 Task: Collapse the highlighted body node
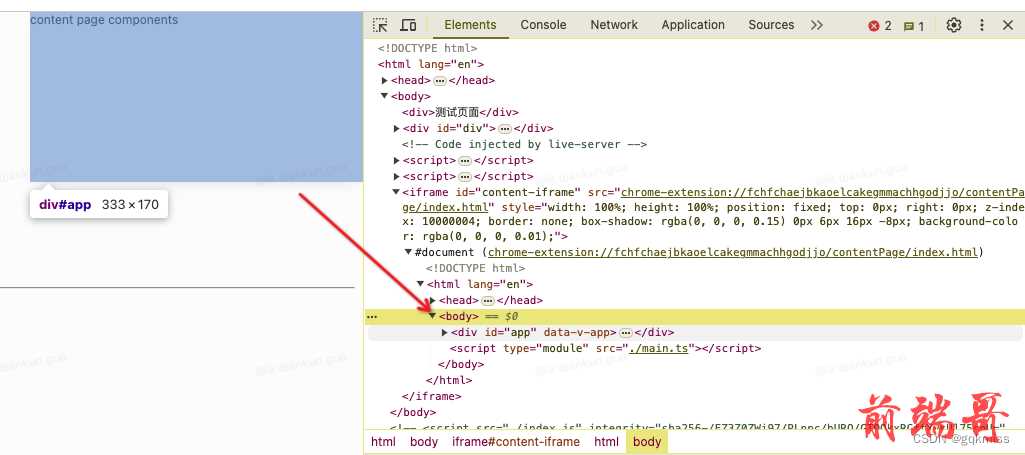pyautogui.click(x=433, y=316)
